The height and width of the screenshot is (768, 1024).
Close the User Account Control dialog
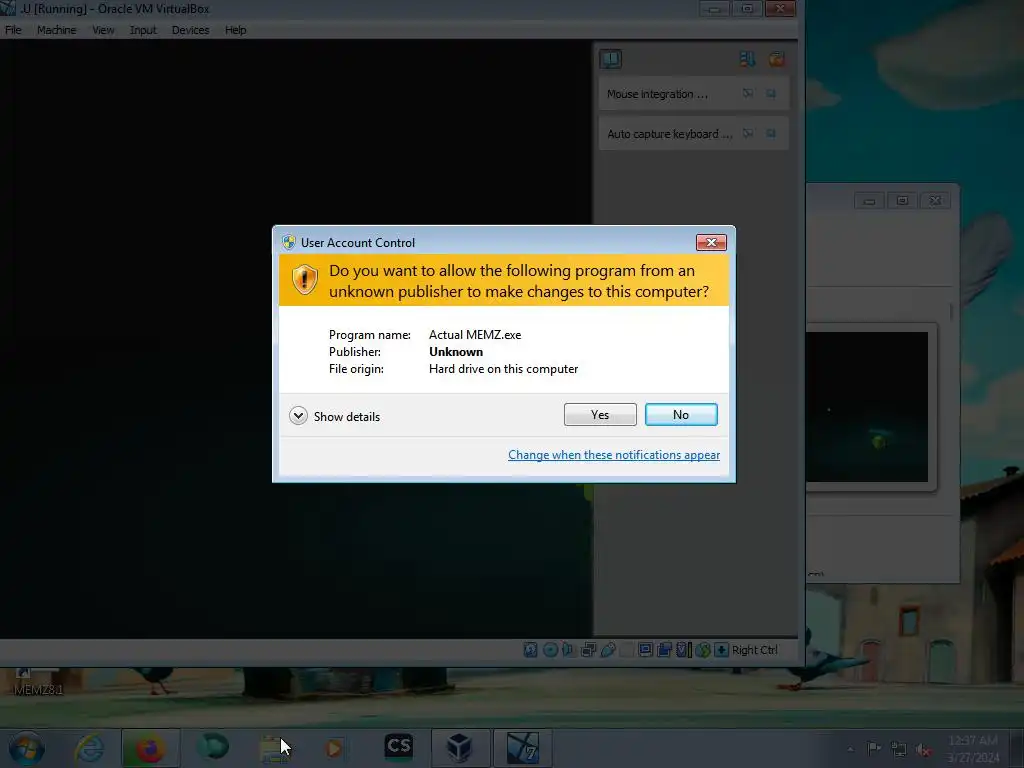click(711, 242)
